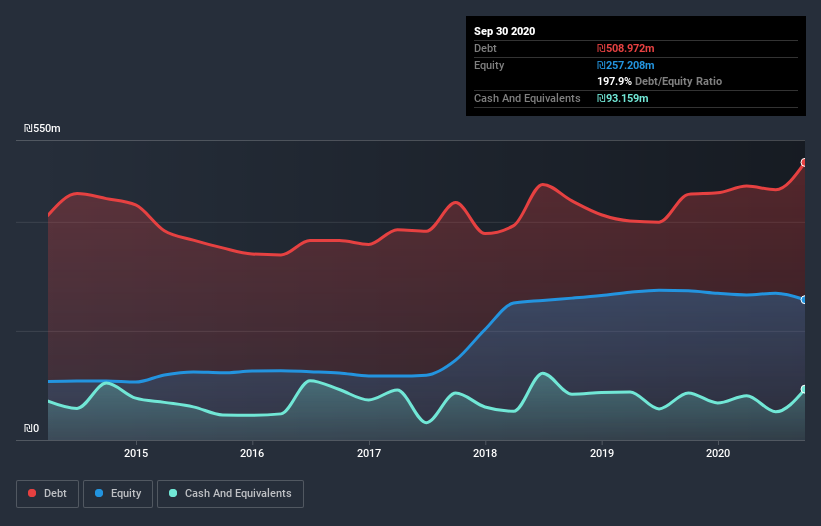The width and height of the screenshot is (821, 526).
Task: Click the ₪508.972m debt value
Action: (x=626, y=48)
